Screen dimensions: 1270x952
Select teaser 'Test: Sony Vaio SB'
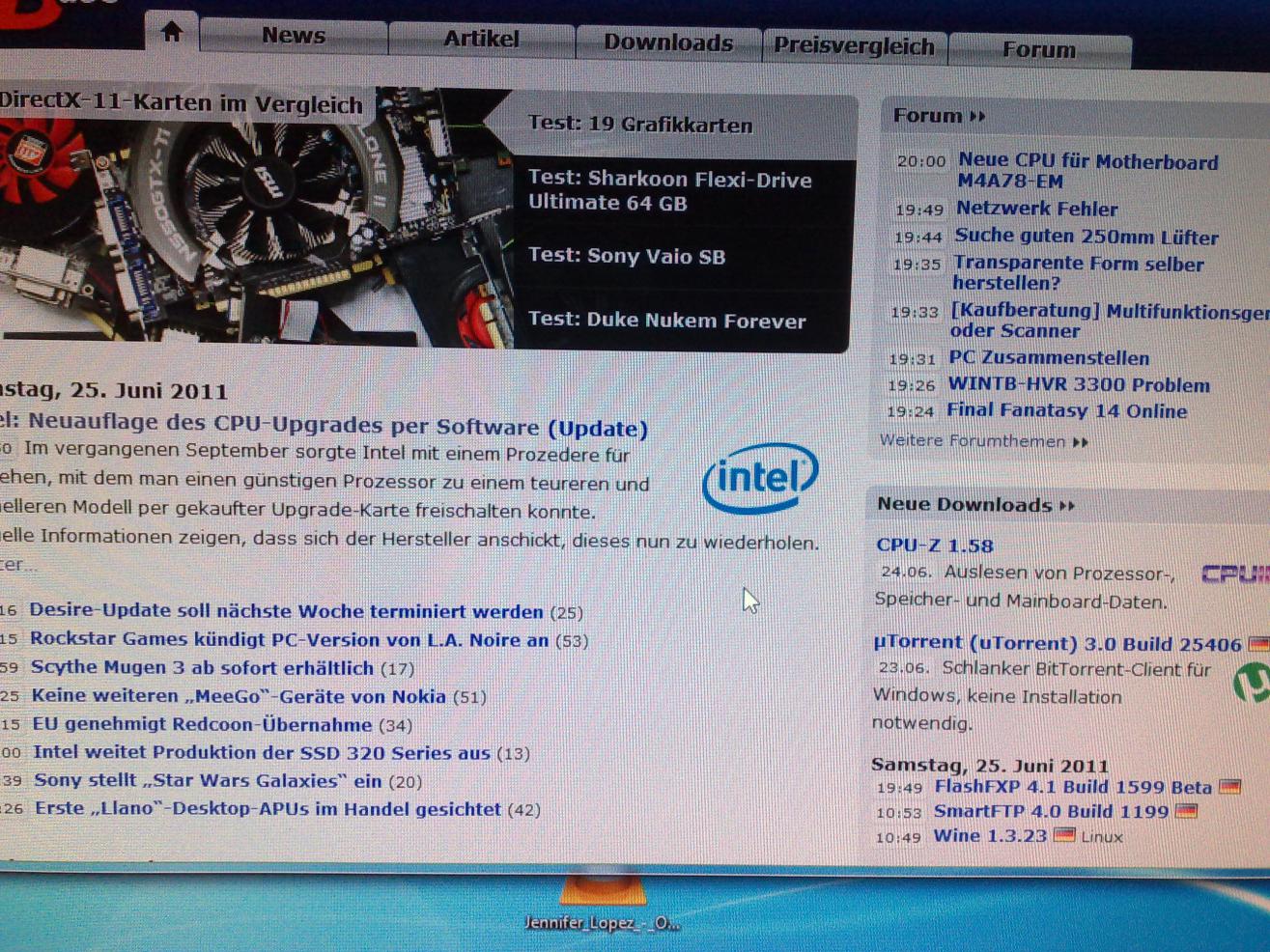tap(627, 256)
